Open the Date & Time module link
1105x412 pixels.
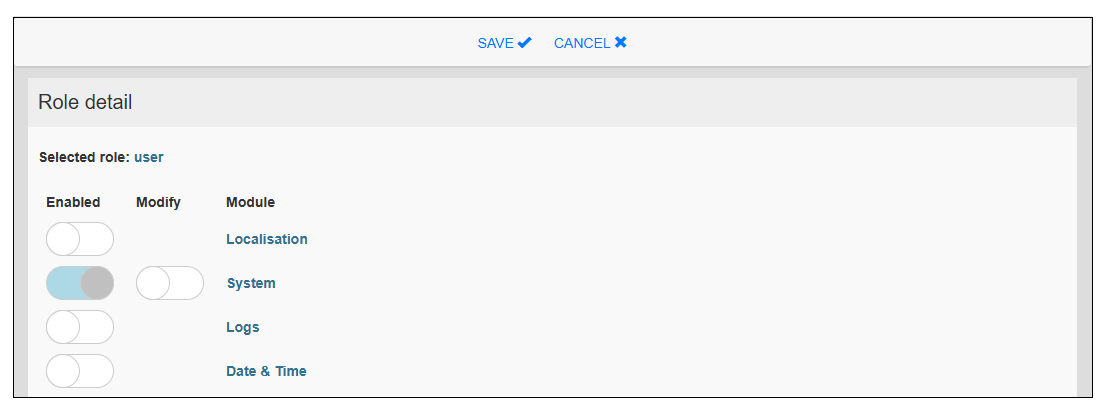point(266,371)
